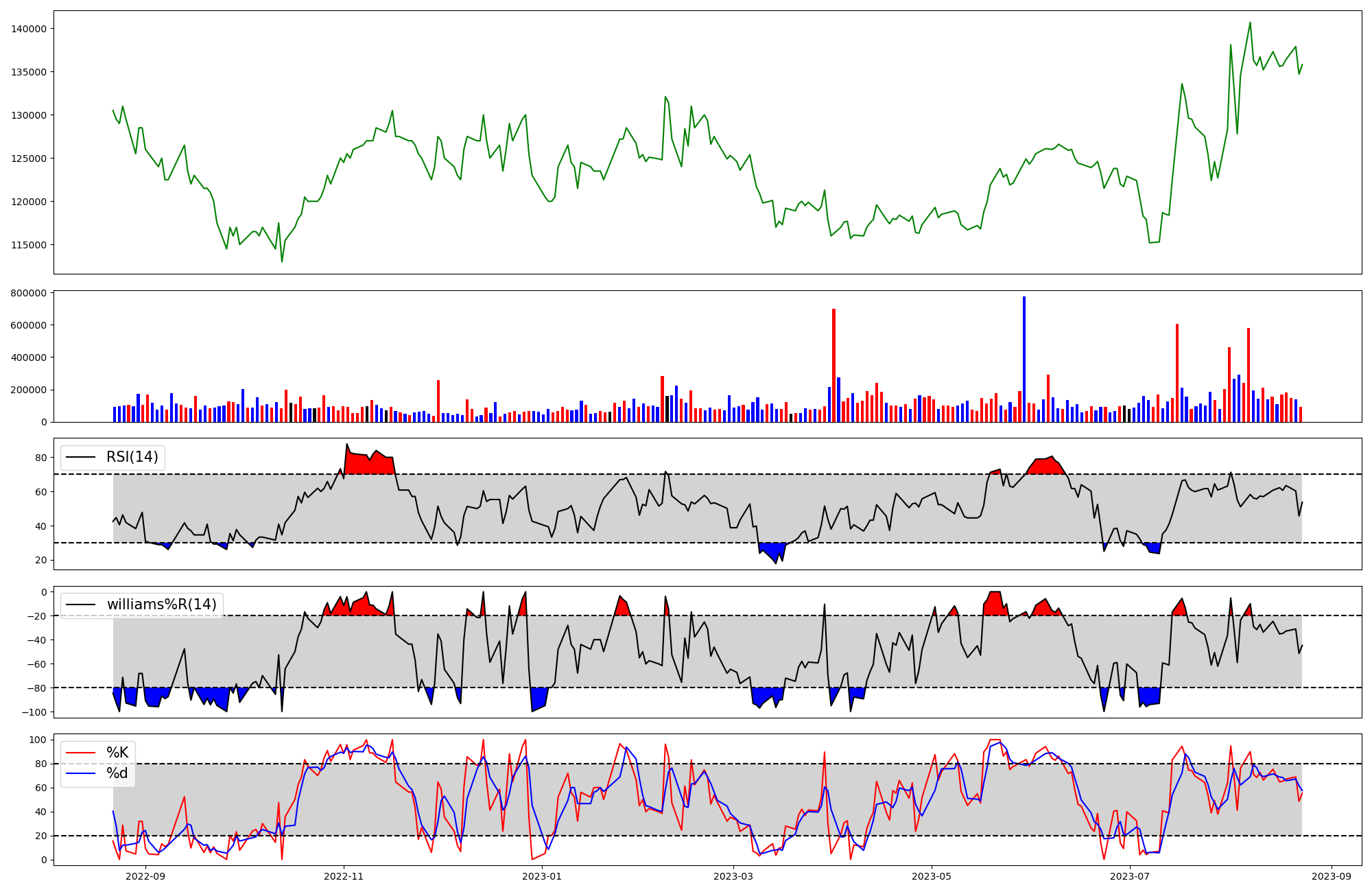Click the 2023-09 x-axis label
This screenshot has height=892, width=1372.
pyautogui.click(x=1332, y=876)
